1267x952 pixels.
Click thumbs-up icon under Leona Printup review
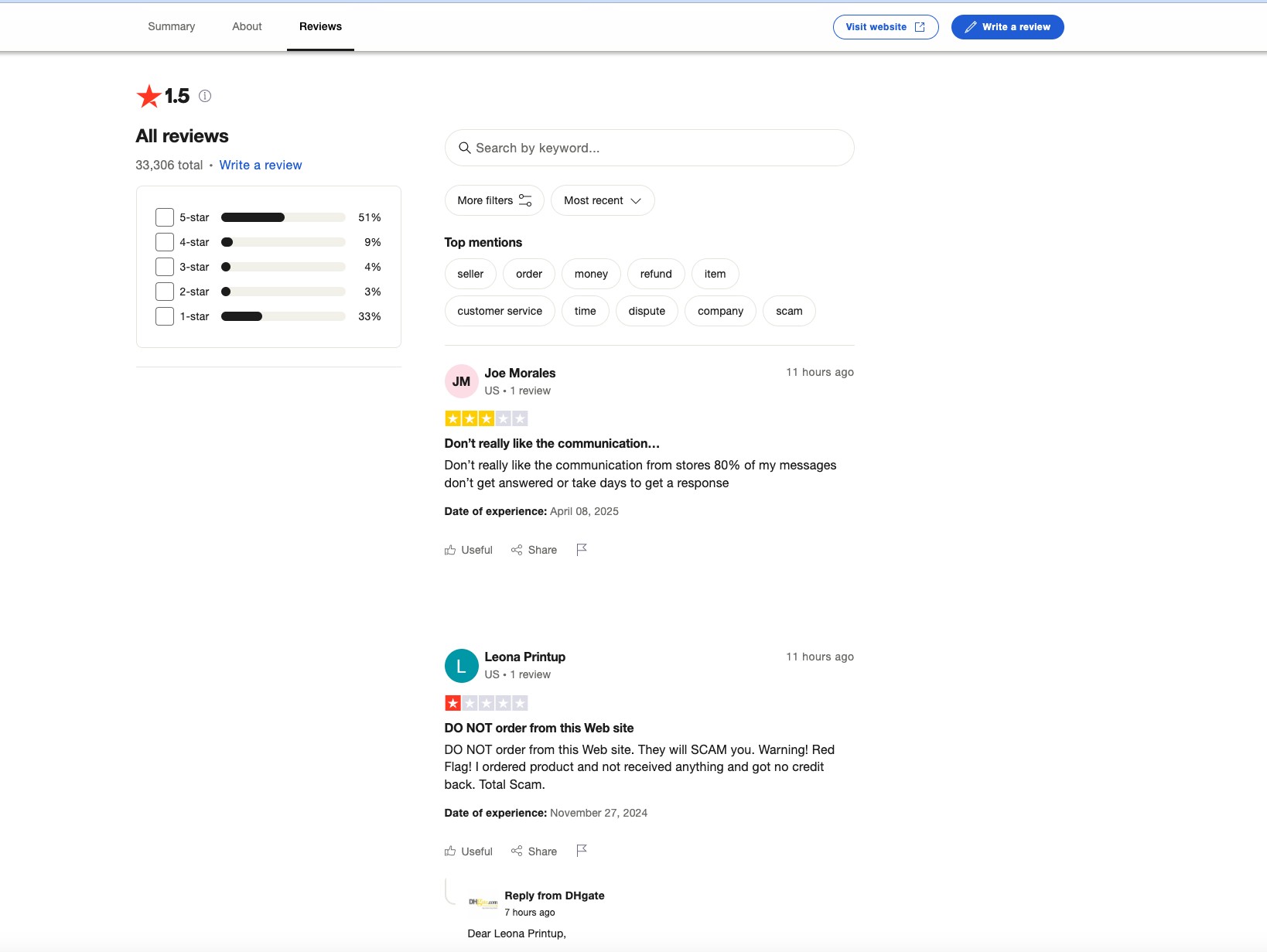pos(450,851)
